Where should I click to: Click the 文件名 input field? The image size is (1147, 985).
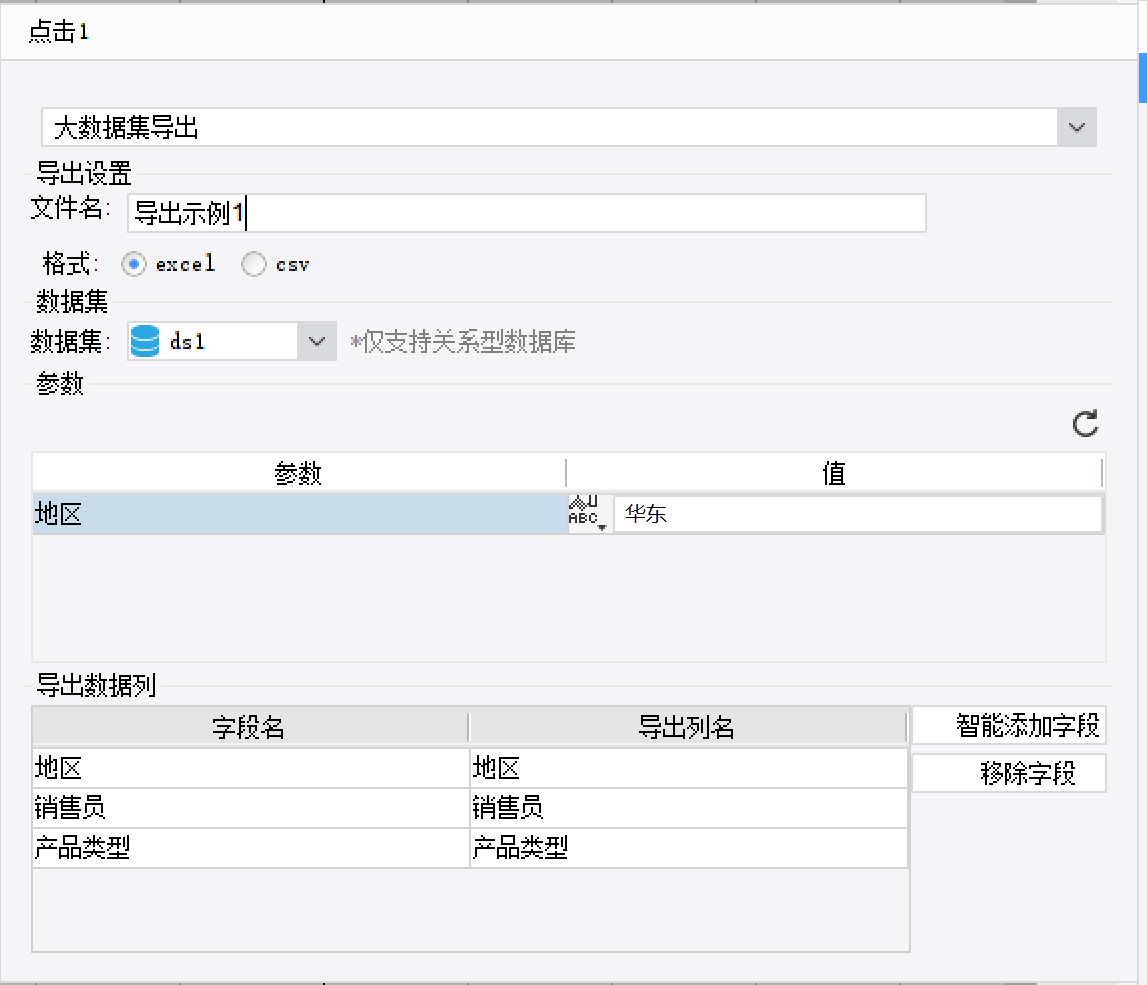527,213
